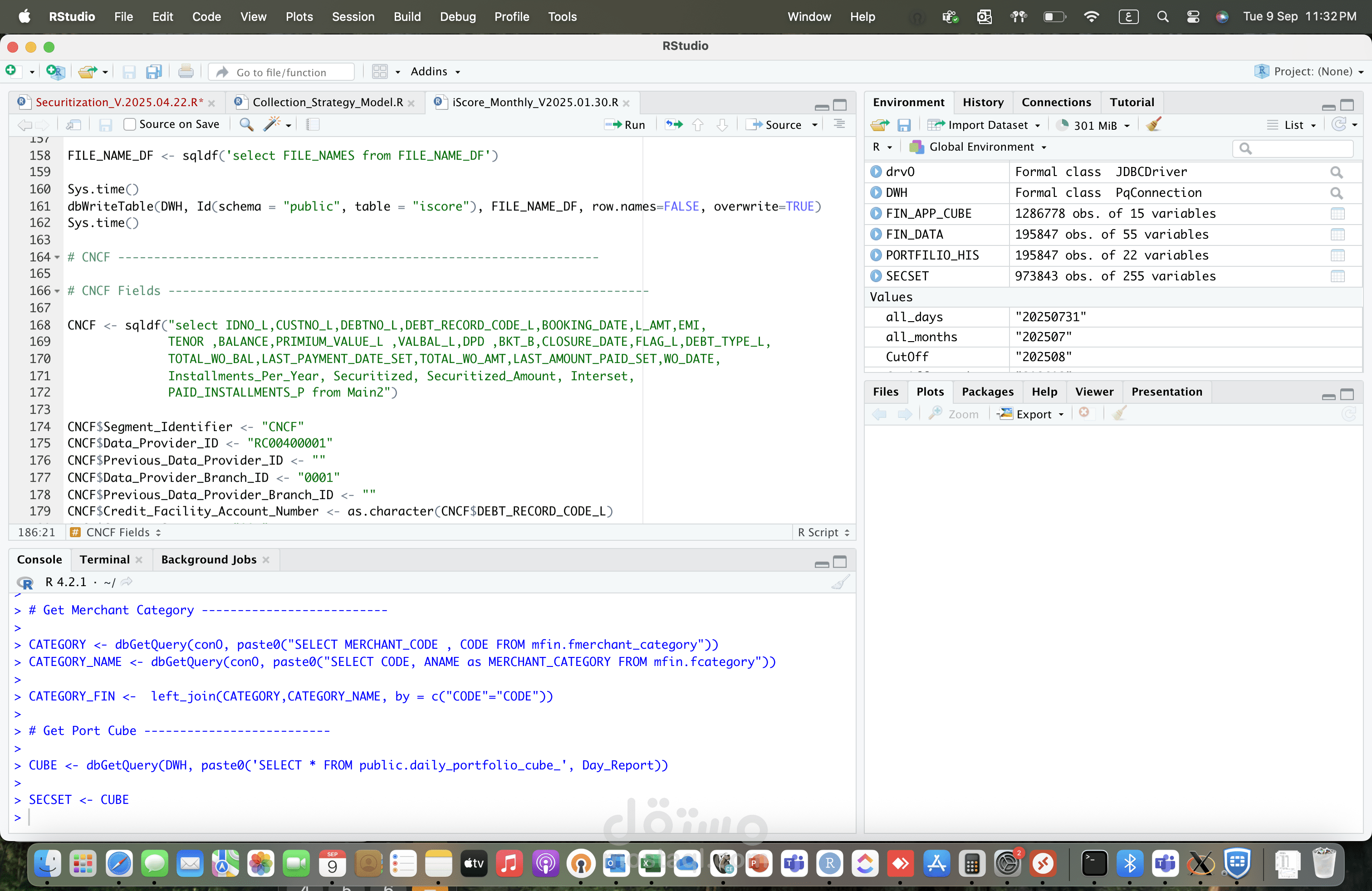1372x891 pixels.
Task: Click the Go to file/function field
Action: 282,72
